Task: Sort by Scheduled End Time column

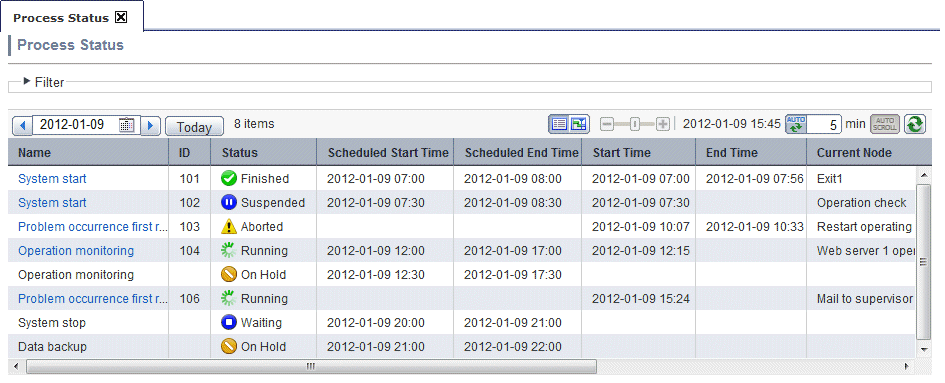Action: coord(518,153)
